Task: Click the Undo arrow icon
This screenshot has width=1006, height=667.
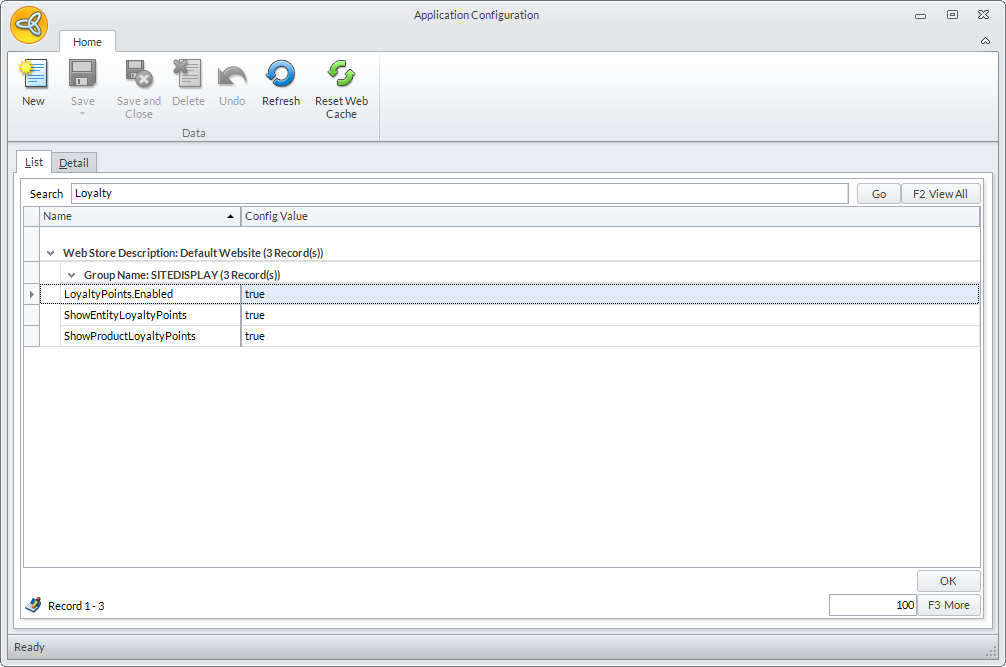Action: click(x=232, y=75)
